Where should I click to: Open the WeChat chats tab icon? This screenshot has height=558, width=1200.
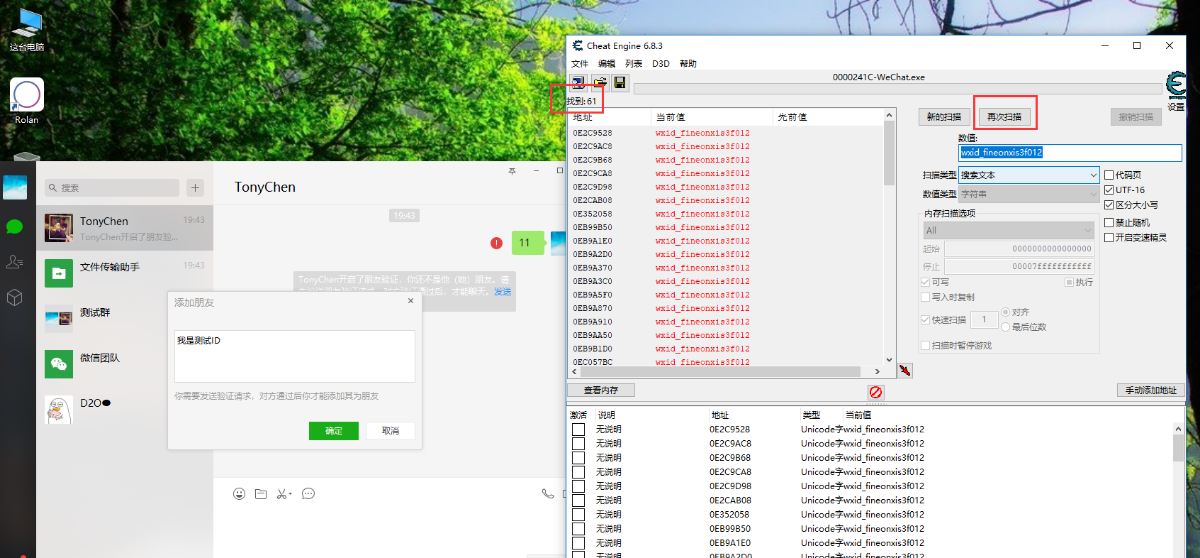(15, 227)
